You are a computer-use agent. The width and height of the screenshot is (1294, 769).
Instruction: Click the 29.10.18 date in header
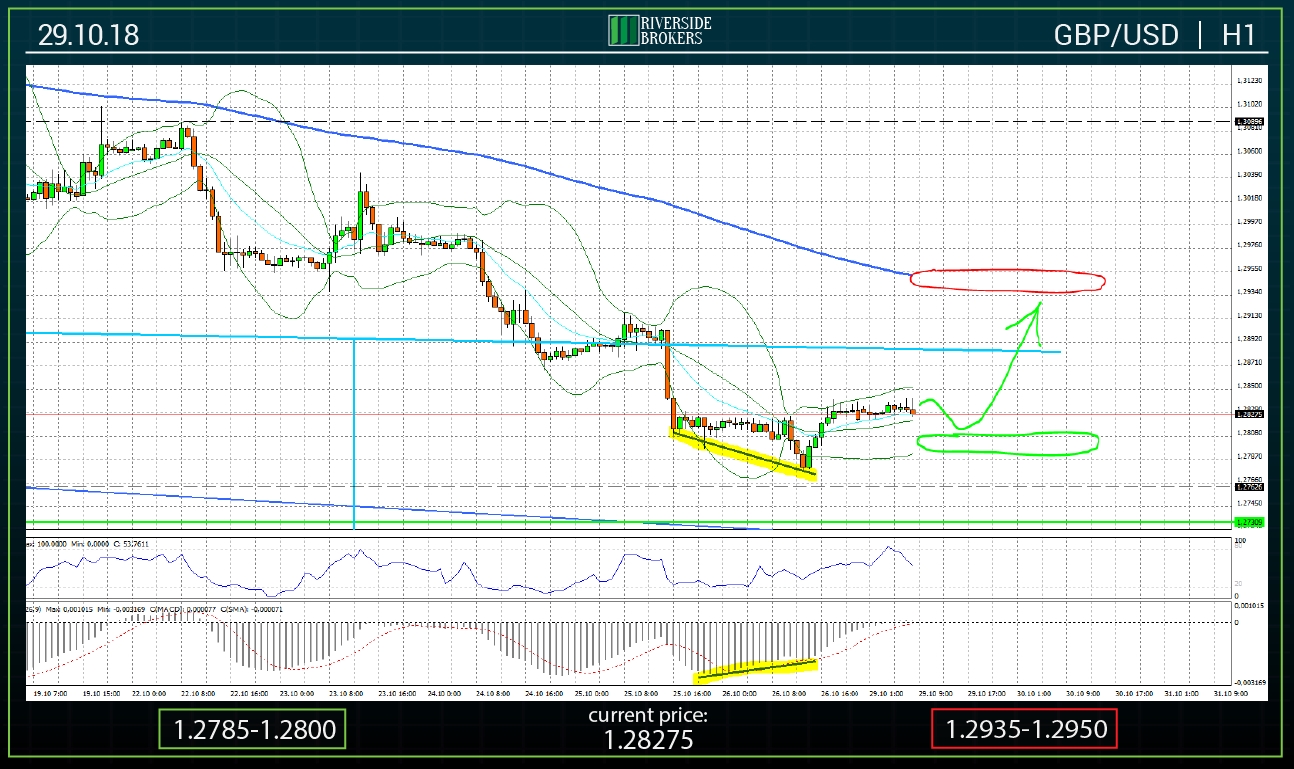[x=89, y=36]
